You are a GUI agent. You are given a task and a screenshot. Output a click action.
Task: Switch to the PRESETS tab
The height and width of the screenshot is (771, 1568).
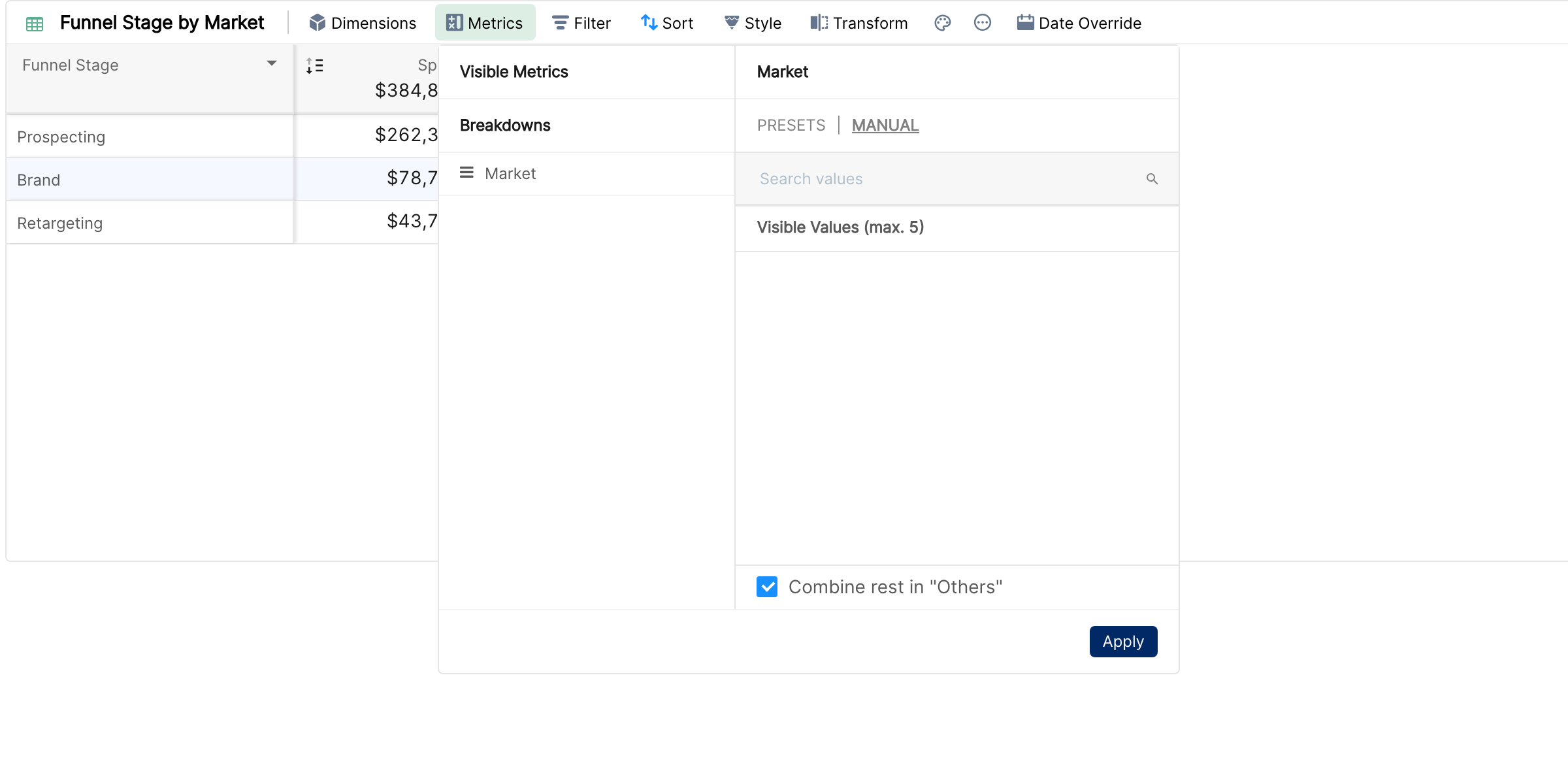791,125
